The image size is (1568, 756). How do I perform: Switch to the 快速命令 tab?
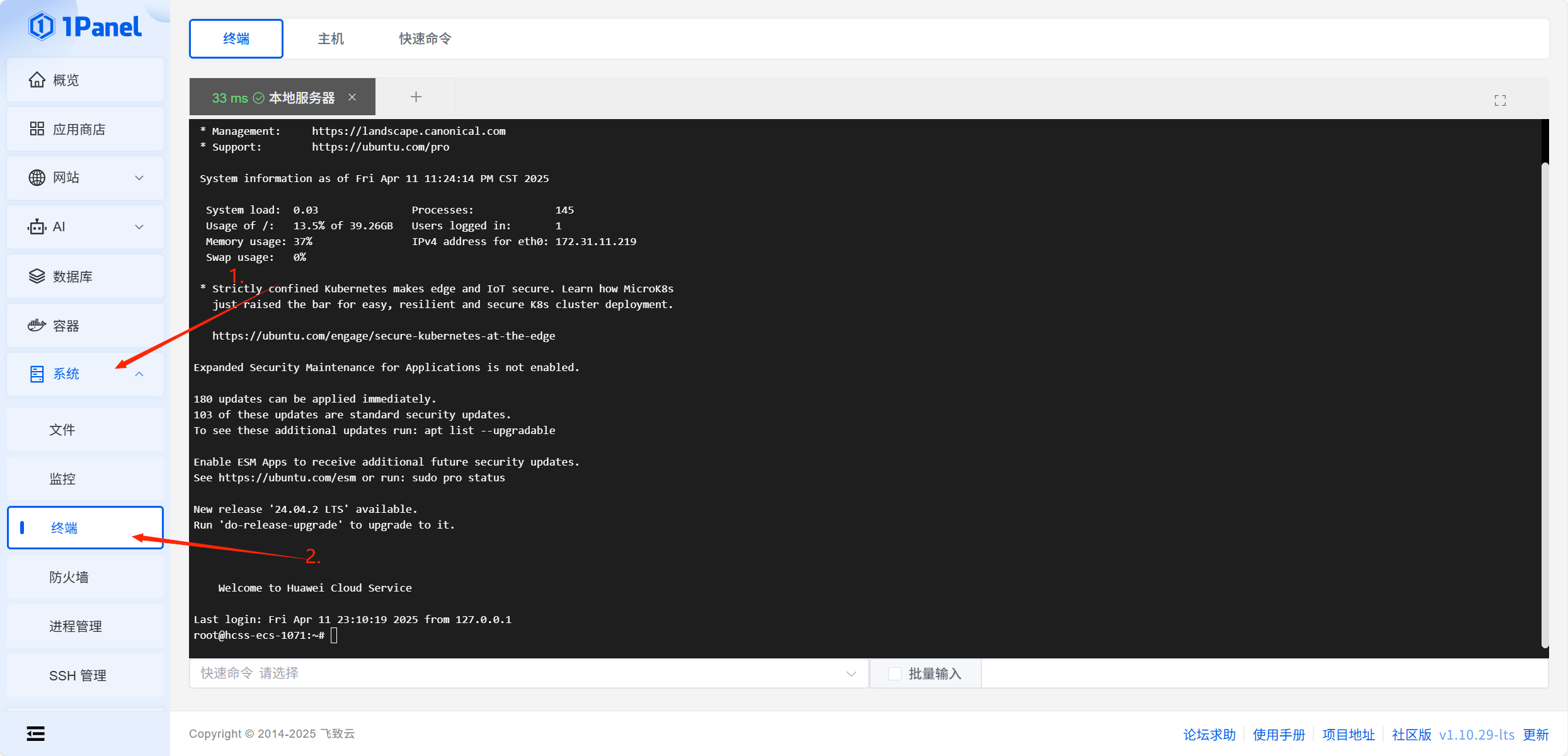pos(425,39)
